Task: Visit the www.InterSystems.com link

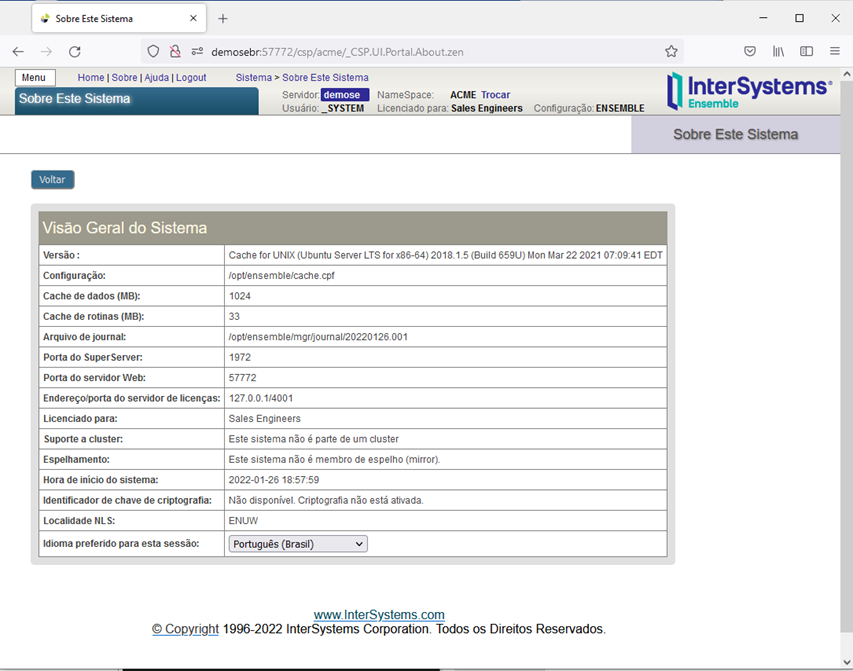Action: [x=379, y=614]
